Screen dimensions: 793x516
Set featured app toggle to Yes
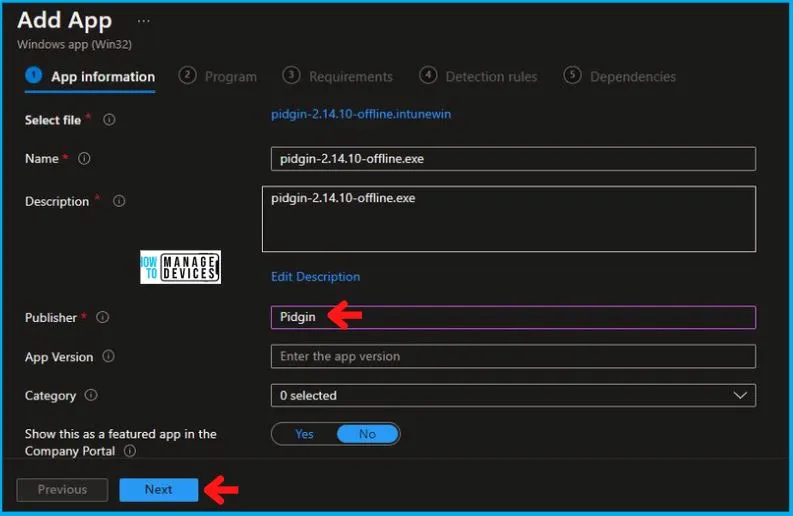click(304, 434)
